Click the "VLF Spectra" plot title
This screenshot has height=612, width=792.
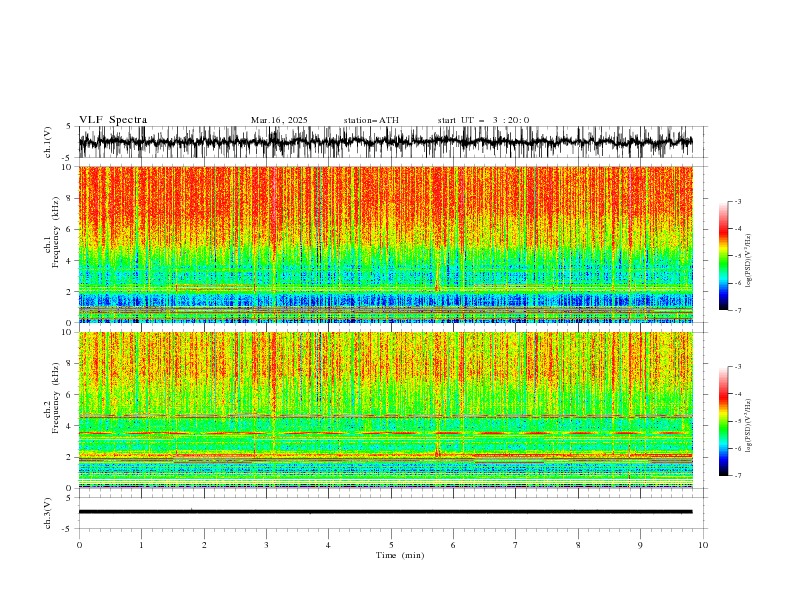(x=113, y=120)
